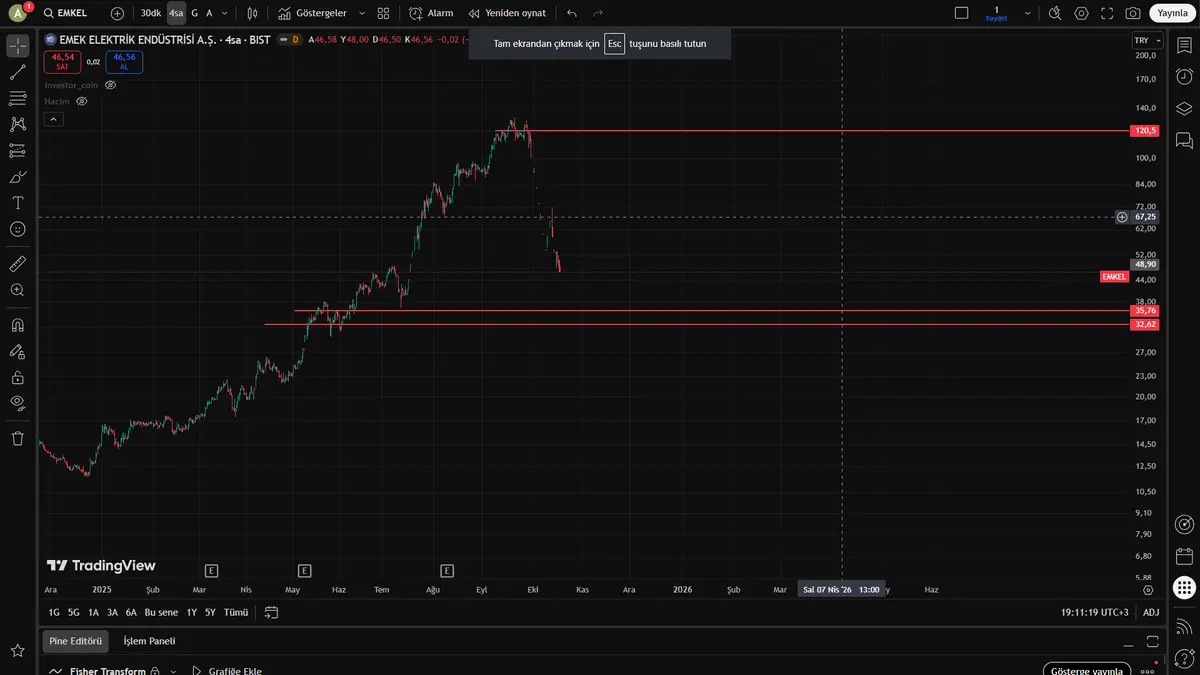Click the add symbol plus icon
1200x675 pixels.
(x=117, y=13)
